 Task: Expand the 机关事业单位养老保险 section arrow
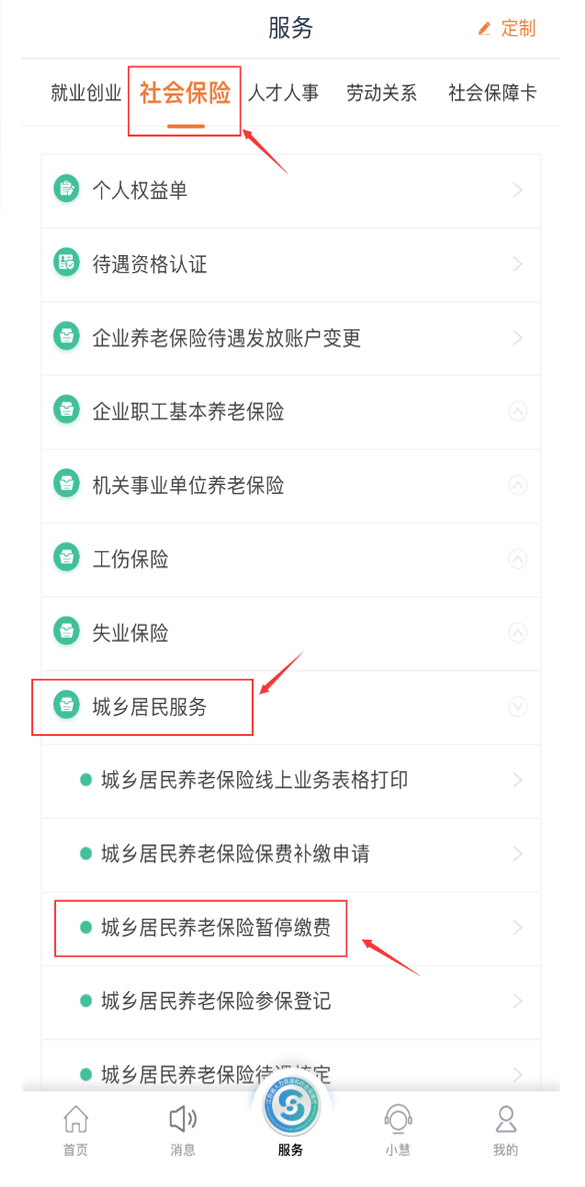[518, 484]
